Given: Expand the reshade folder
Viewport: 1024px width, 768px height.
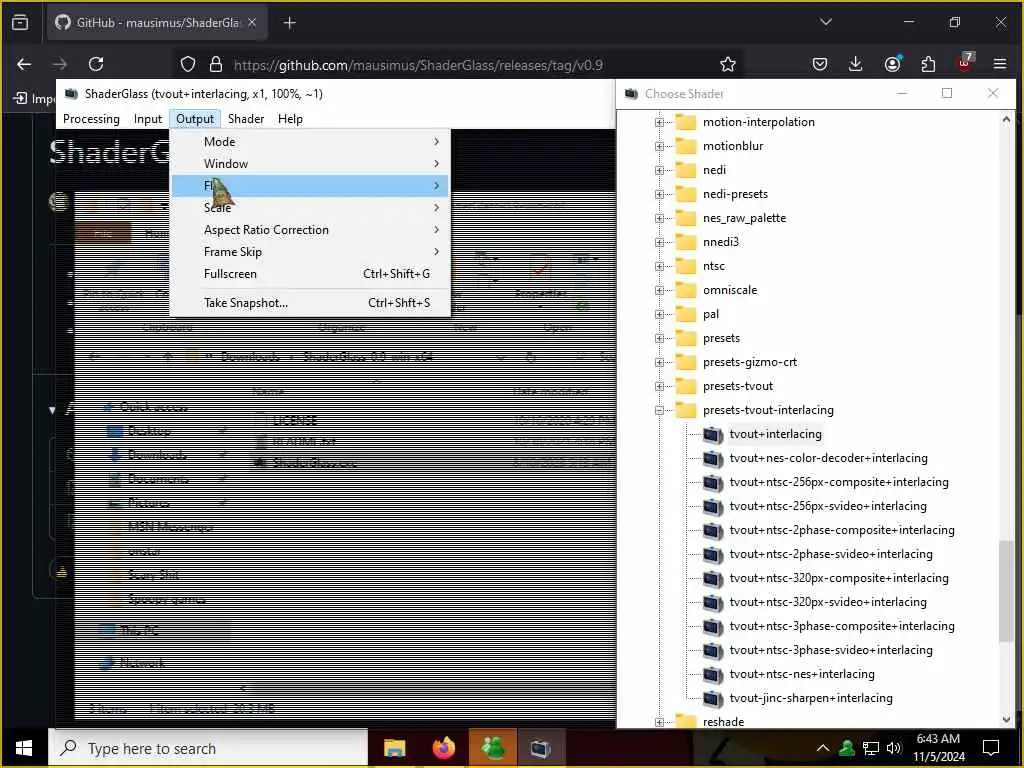Looking at the screenshot, I should pyautogui.click(x=659, y=722).
